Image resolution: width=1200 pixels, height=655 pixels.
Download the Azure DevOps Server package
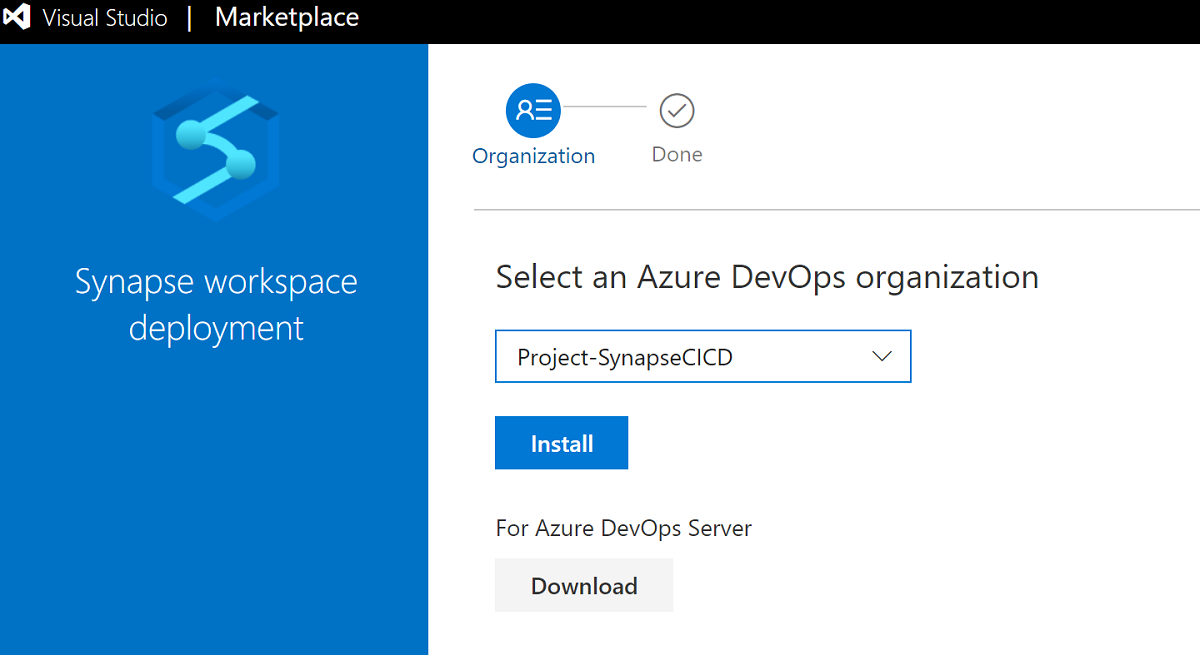(584, 586)
